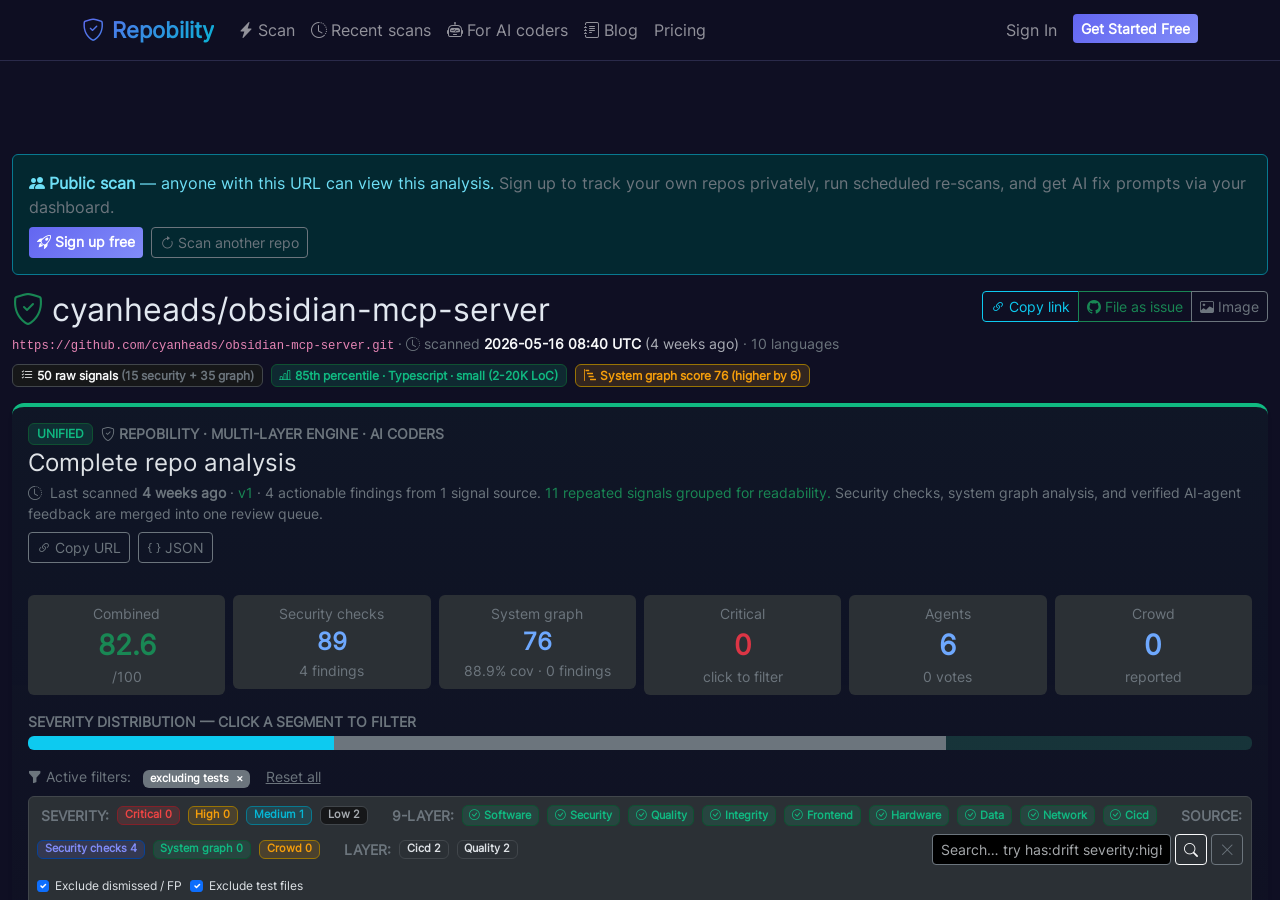Click the cyan segment of severity bar
1280x900 pixels.
pyautogui.click(x=181, y=743)
